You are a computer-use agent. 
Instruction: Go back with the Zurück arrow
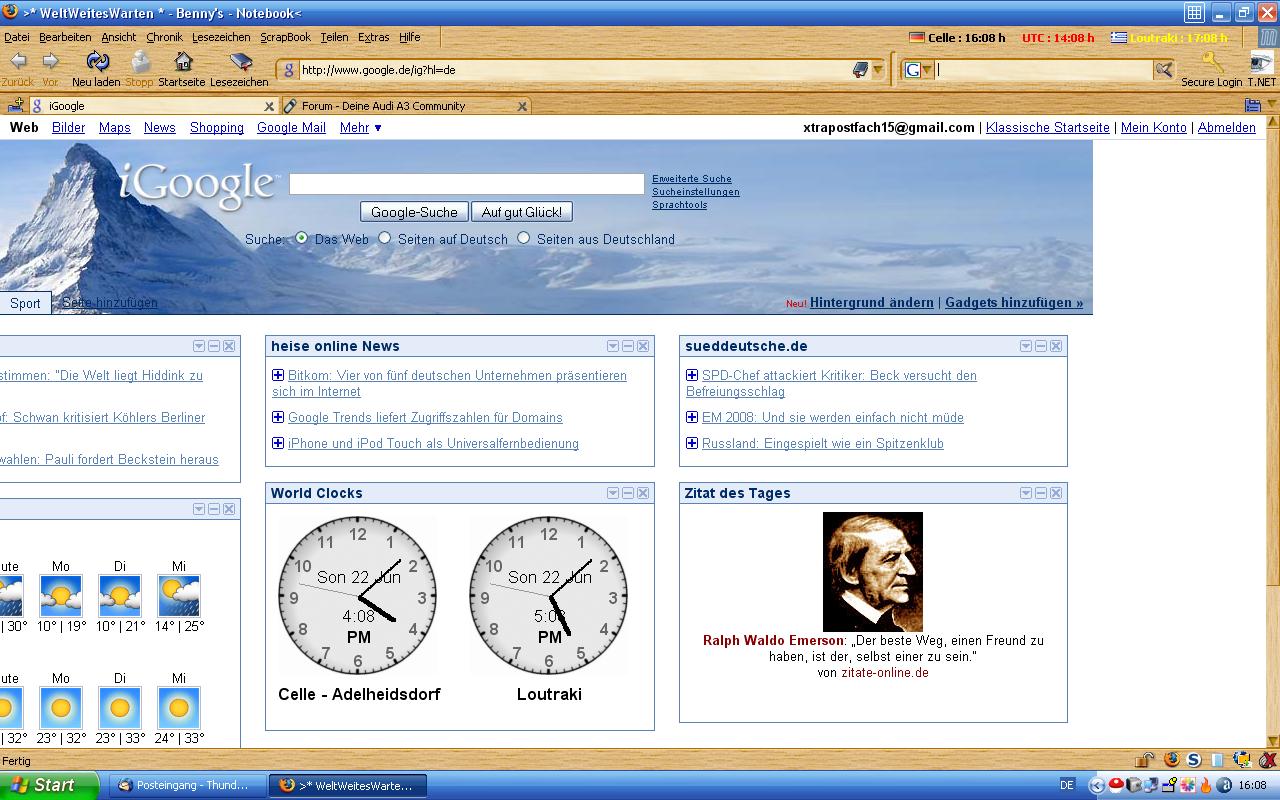coord(17,62)
